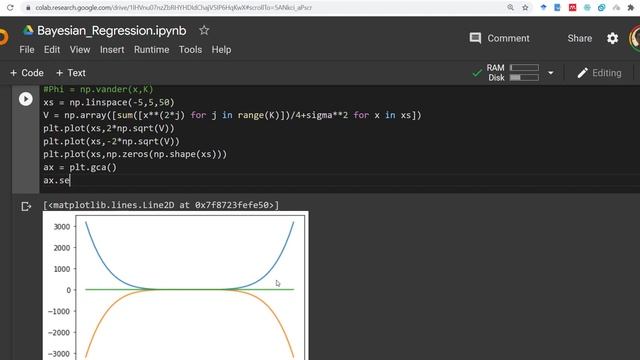Click the V = np.array line
The height and width of the screenshot is (360, 640).
232,115
